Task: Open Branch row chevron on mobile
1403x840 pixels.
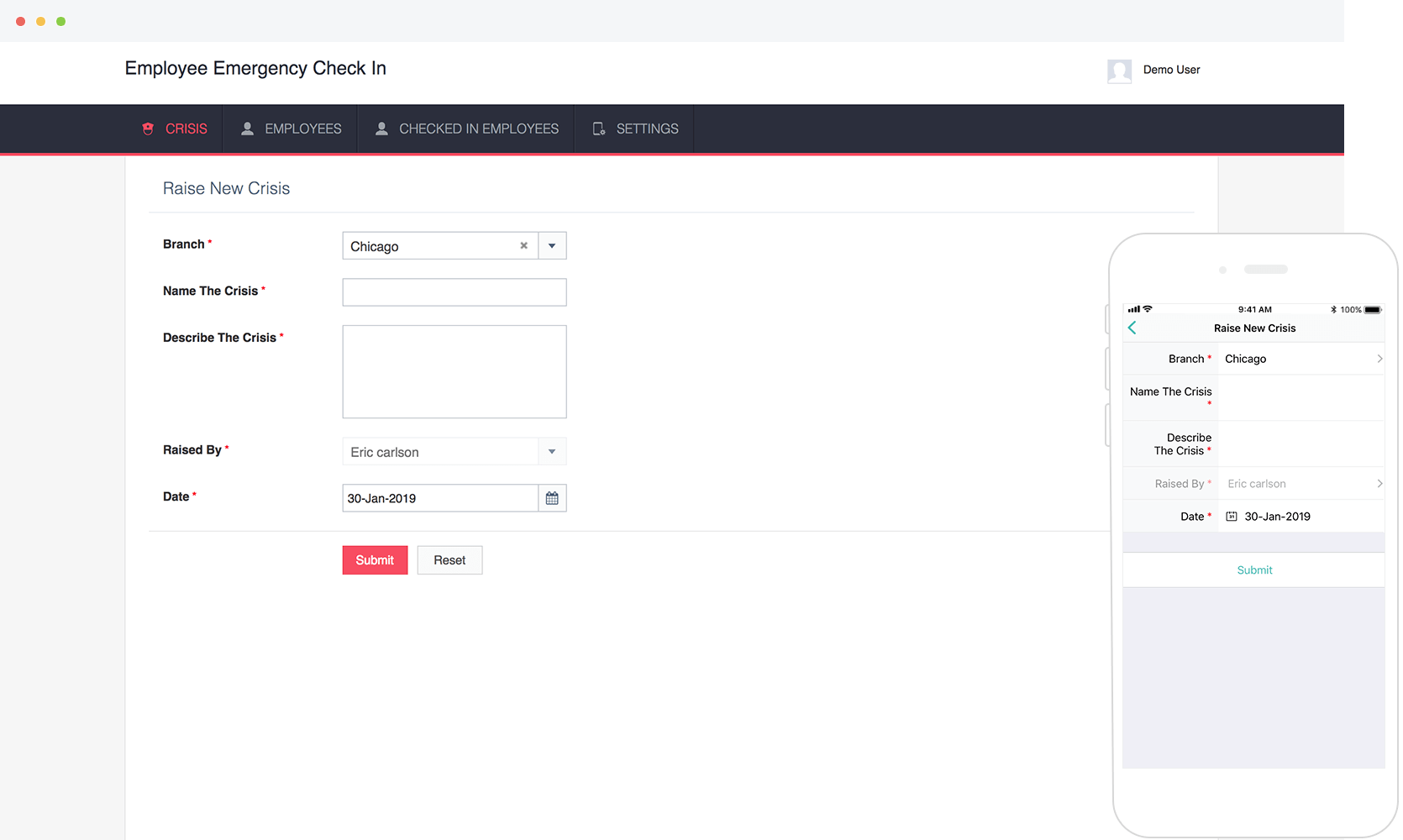Action: (x=1379, y=359)
